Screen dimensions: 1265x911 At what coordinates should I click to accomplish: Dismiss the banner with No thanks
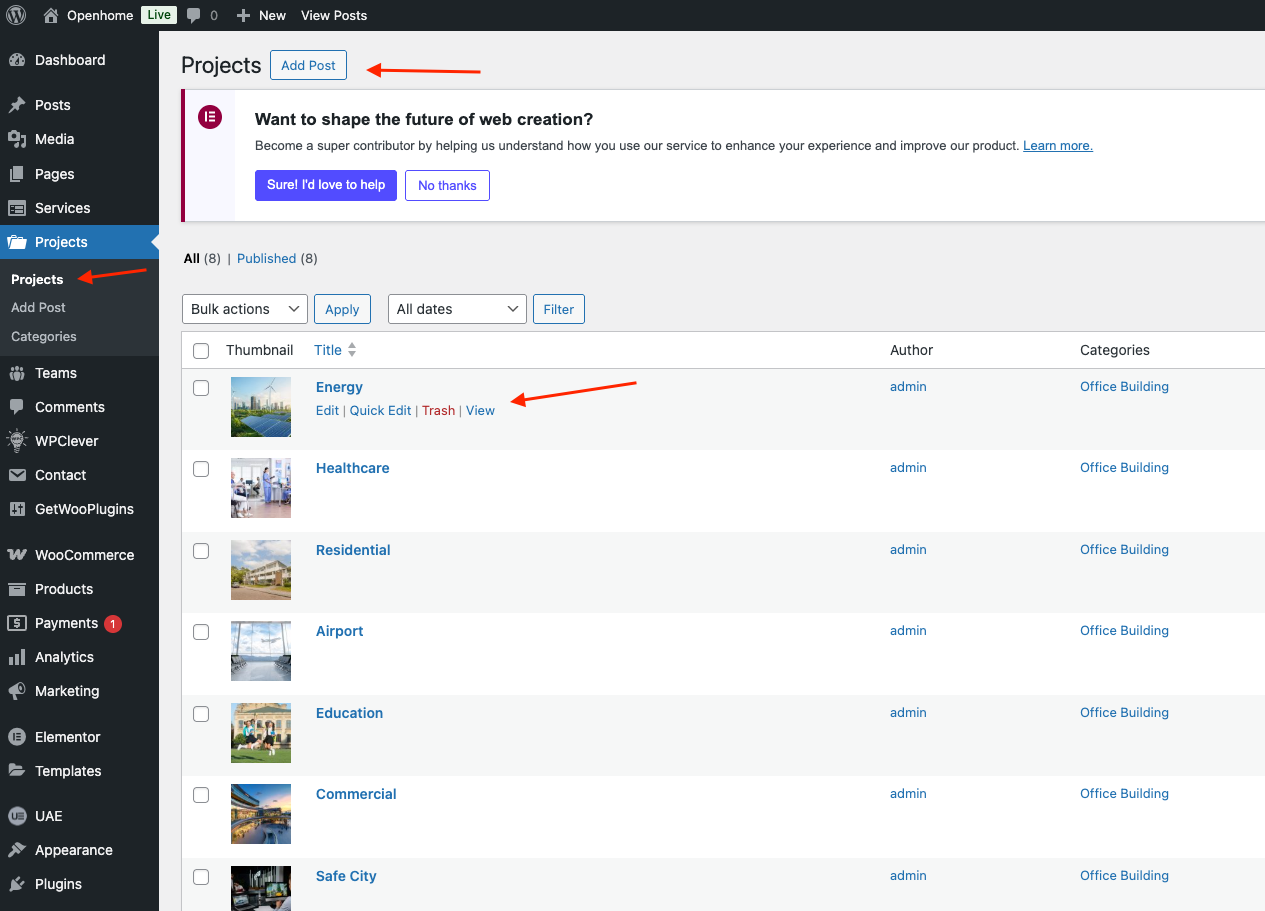coord(447,185)
